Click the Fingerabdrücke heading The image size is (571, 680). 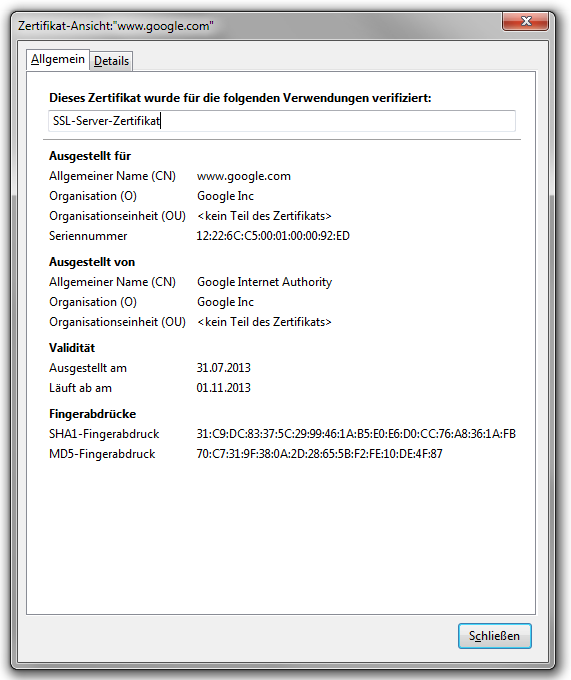pyautogui.click(x=92, y=414)
